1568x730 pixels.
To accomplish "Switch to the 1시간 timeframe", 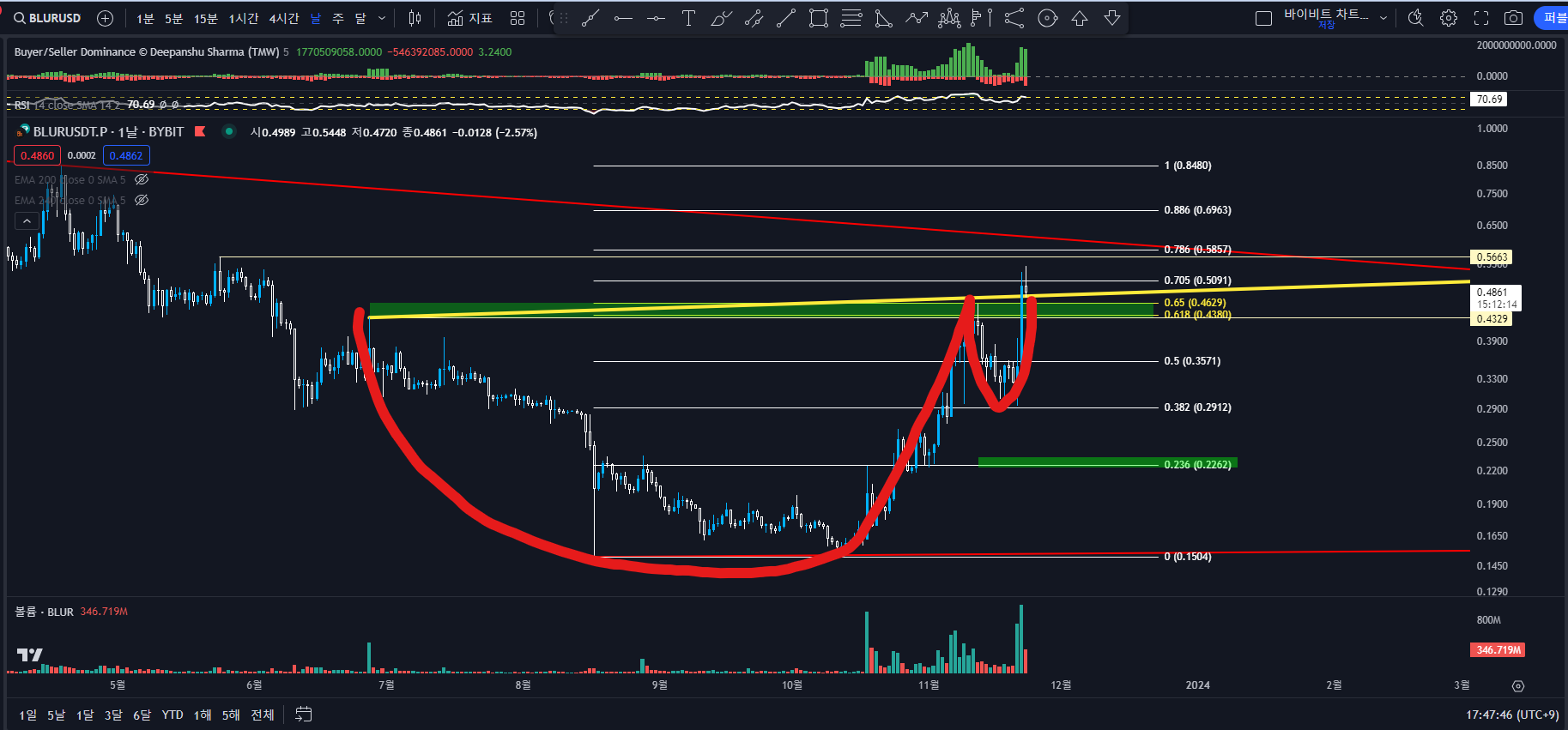I will [x=243, y=18].
